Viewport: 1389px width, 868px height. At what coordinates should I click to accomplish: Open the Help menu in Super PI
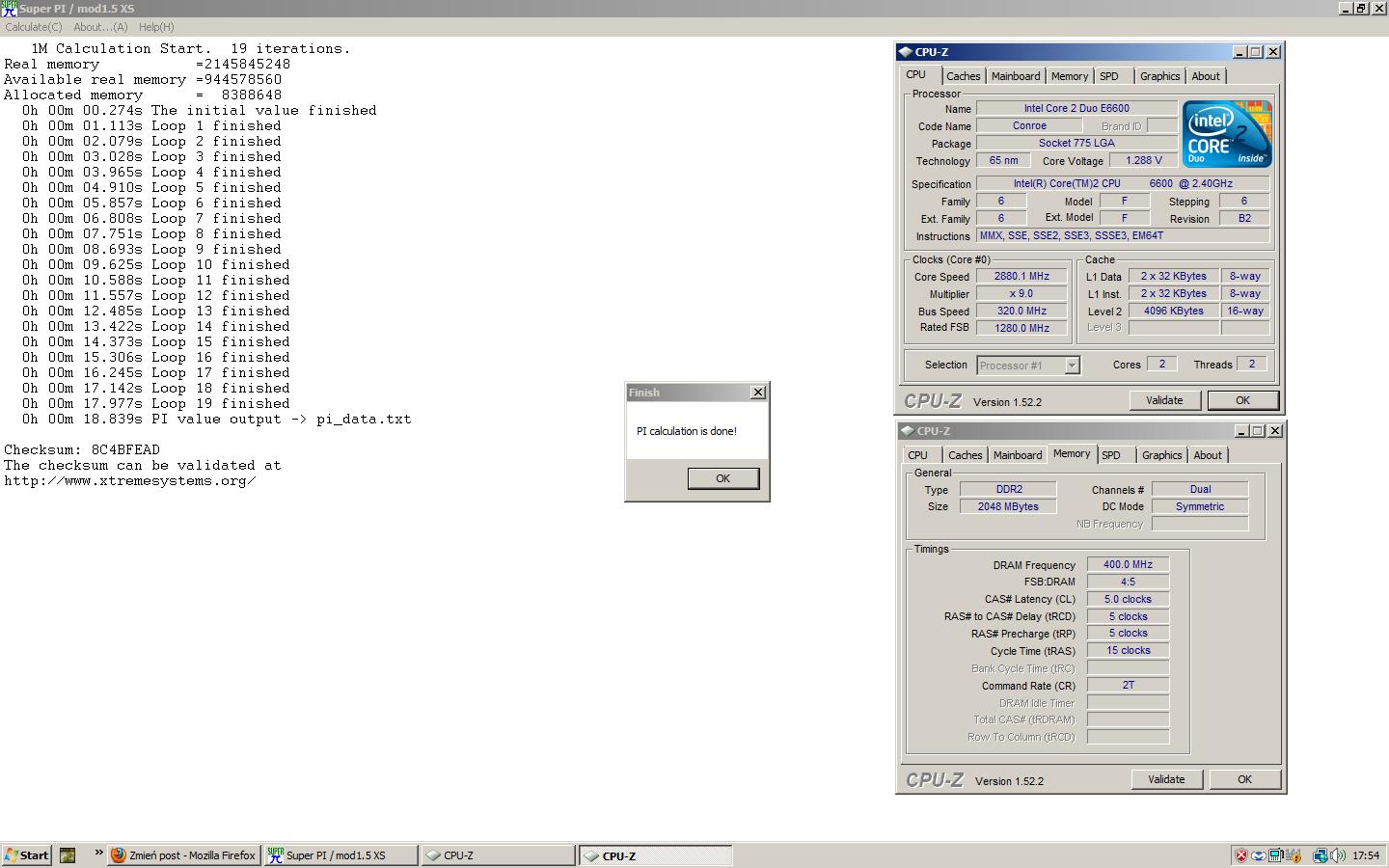tap(156, 27)
